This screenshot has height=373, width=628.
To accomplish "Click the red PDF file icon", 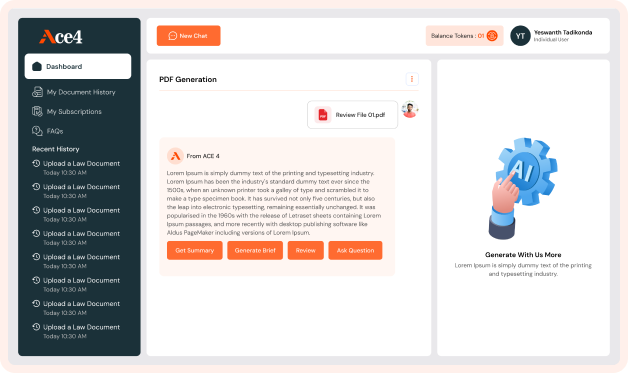I will [x=323, y=115].
